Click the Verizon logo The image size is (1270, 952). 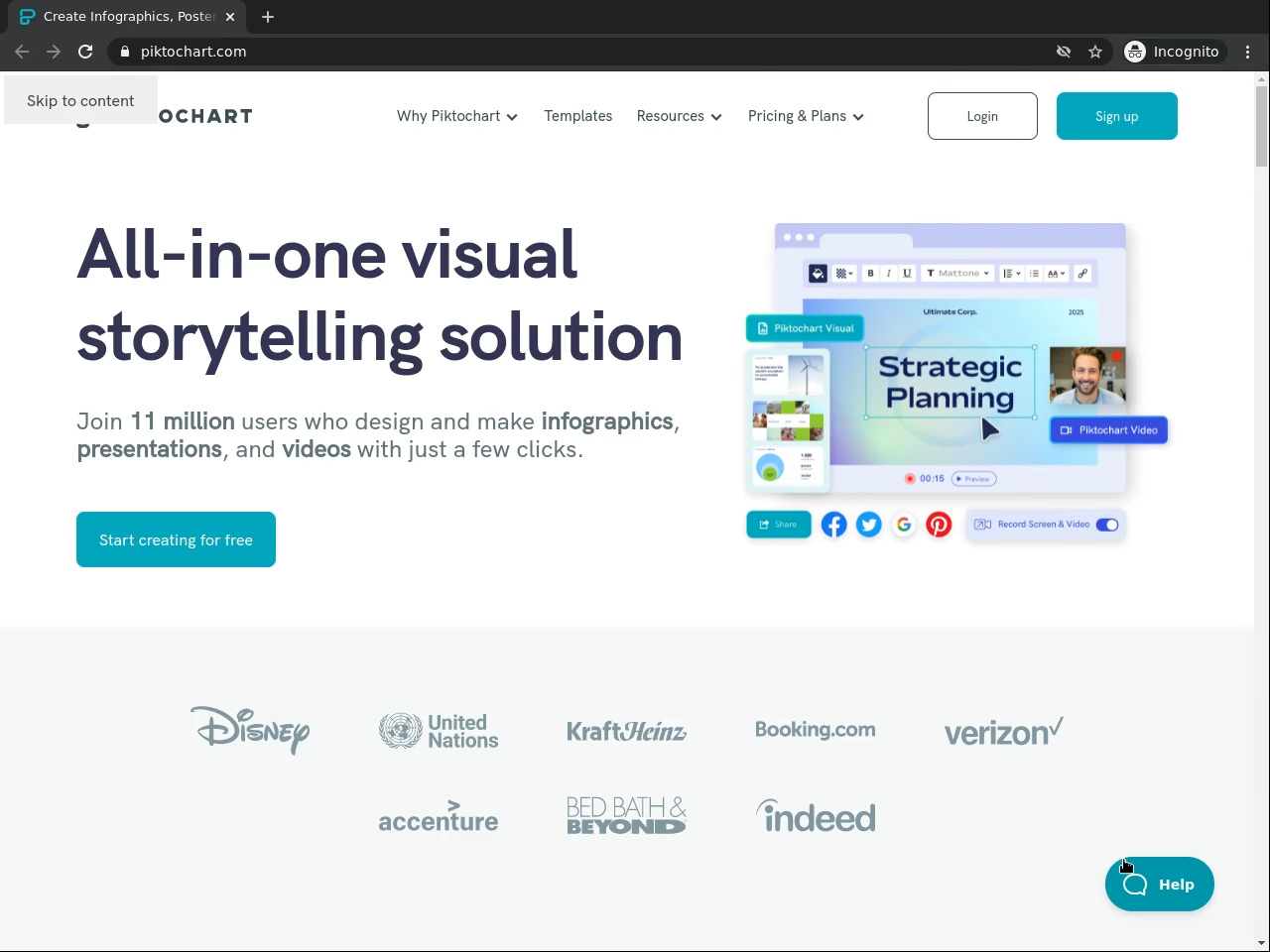(x=1003, y=731)
